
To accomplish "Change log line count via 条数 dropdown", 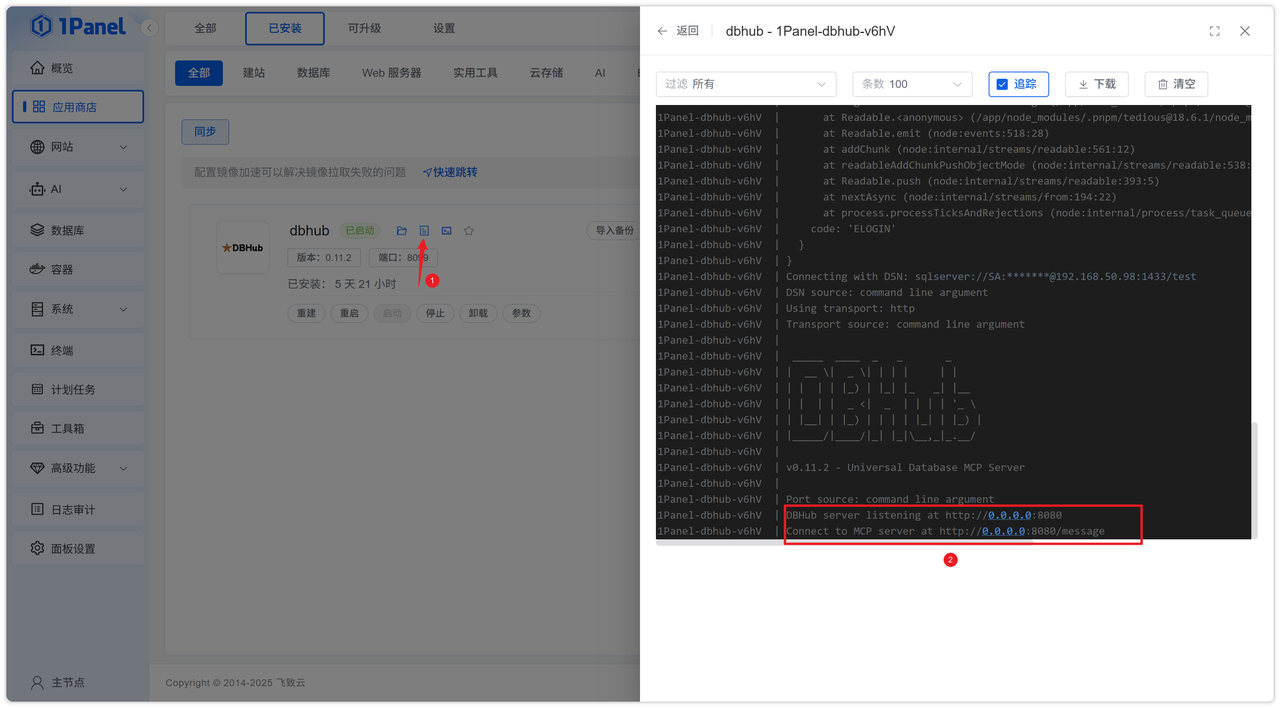I will coord(911,84).
